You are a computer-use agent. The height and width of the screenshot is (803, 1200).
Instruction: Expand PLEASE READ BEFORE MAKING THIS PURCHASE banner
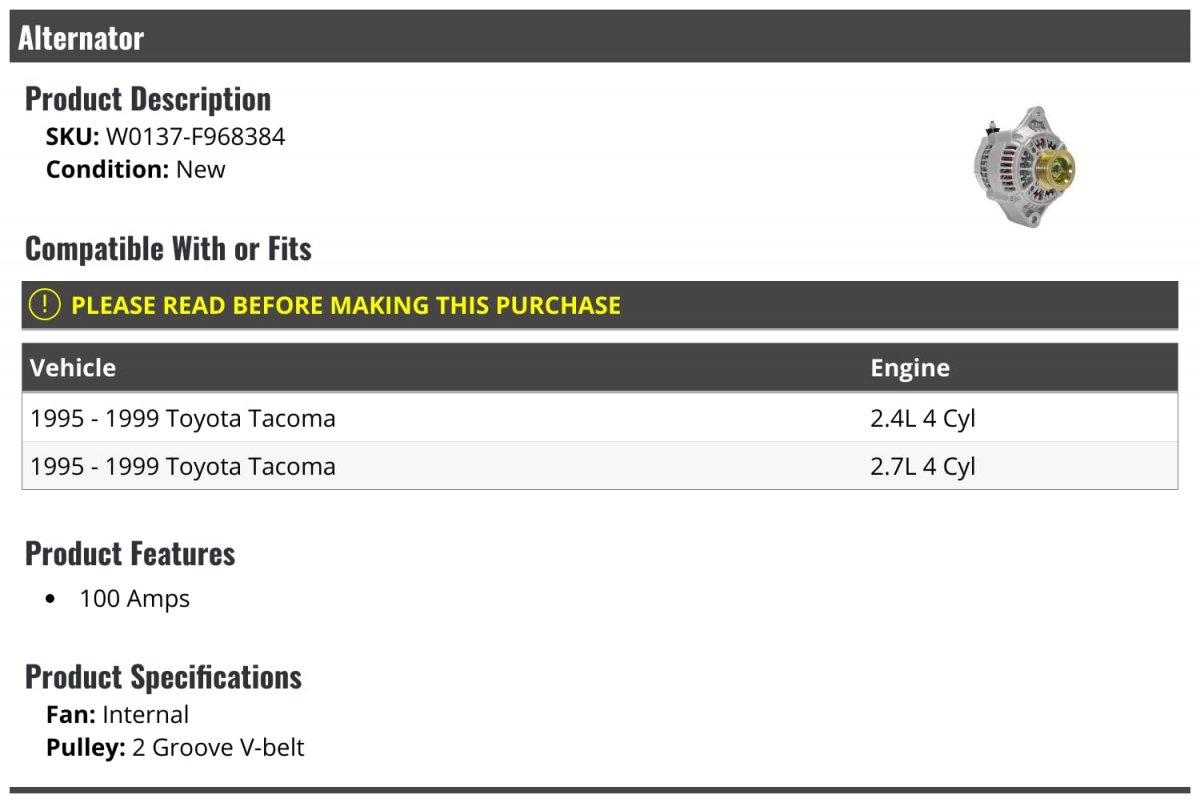click(346, 305)
